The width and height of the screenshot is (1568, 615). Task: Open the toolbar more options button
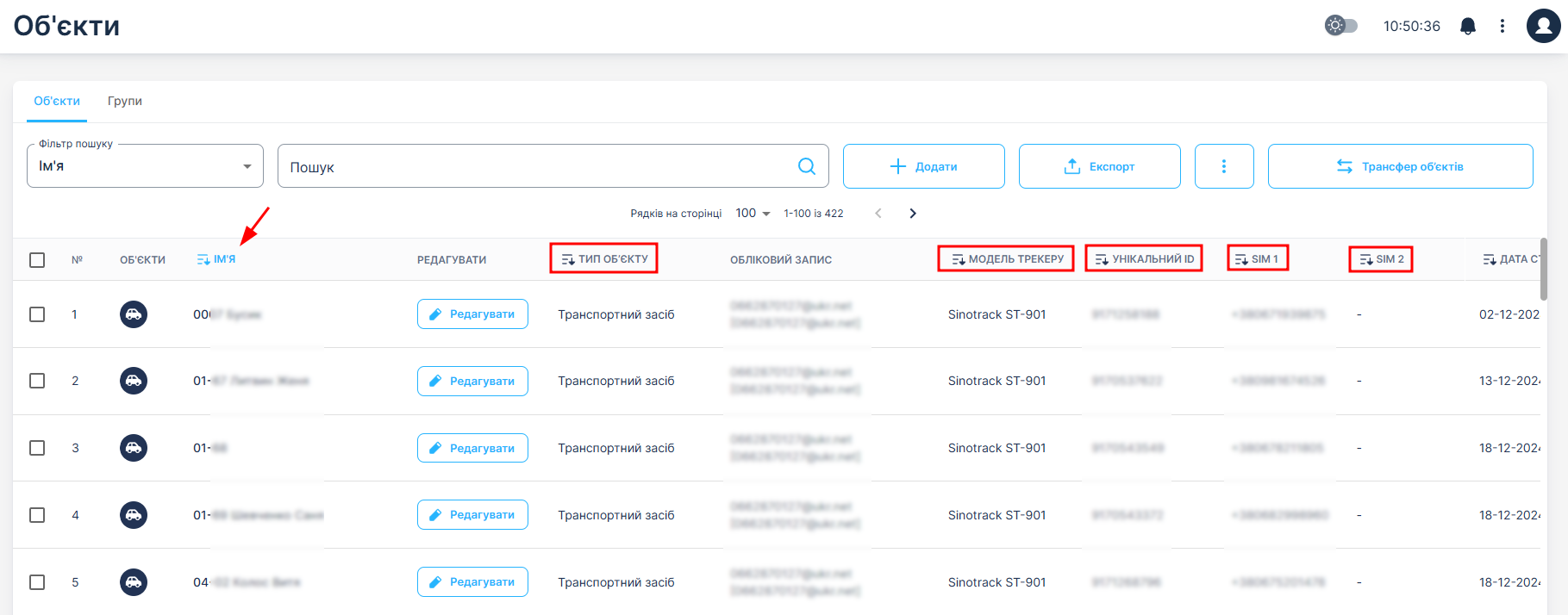tap(1224, 166)
